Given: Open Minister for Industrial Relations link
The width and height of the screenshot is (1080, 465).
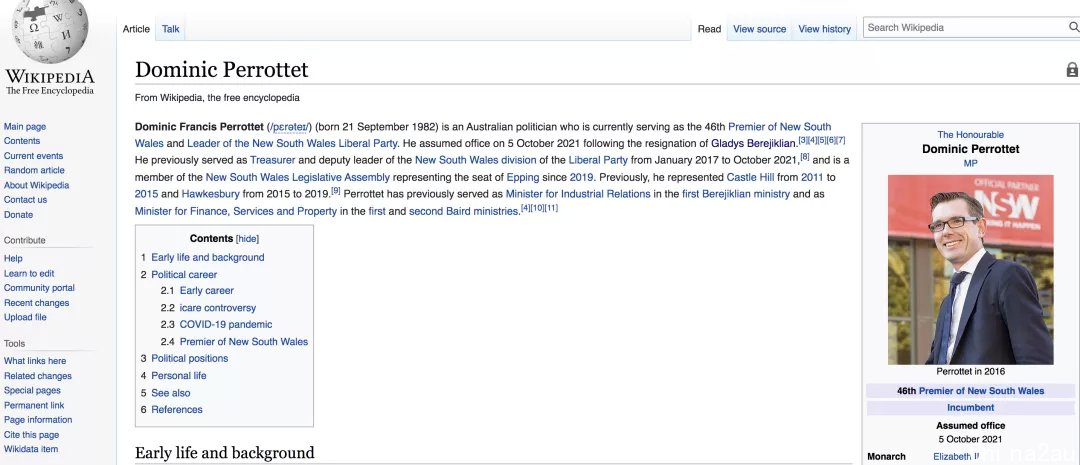Looking at the screenshot, I should pos(578,194).
